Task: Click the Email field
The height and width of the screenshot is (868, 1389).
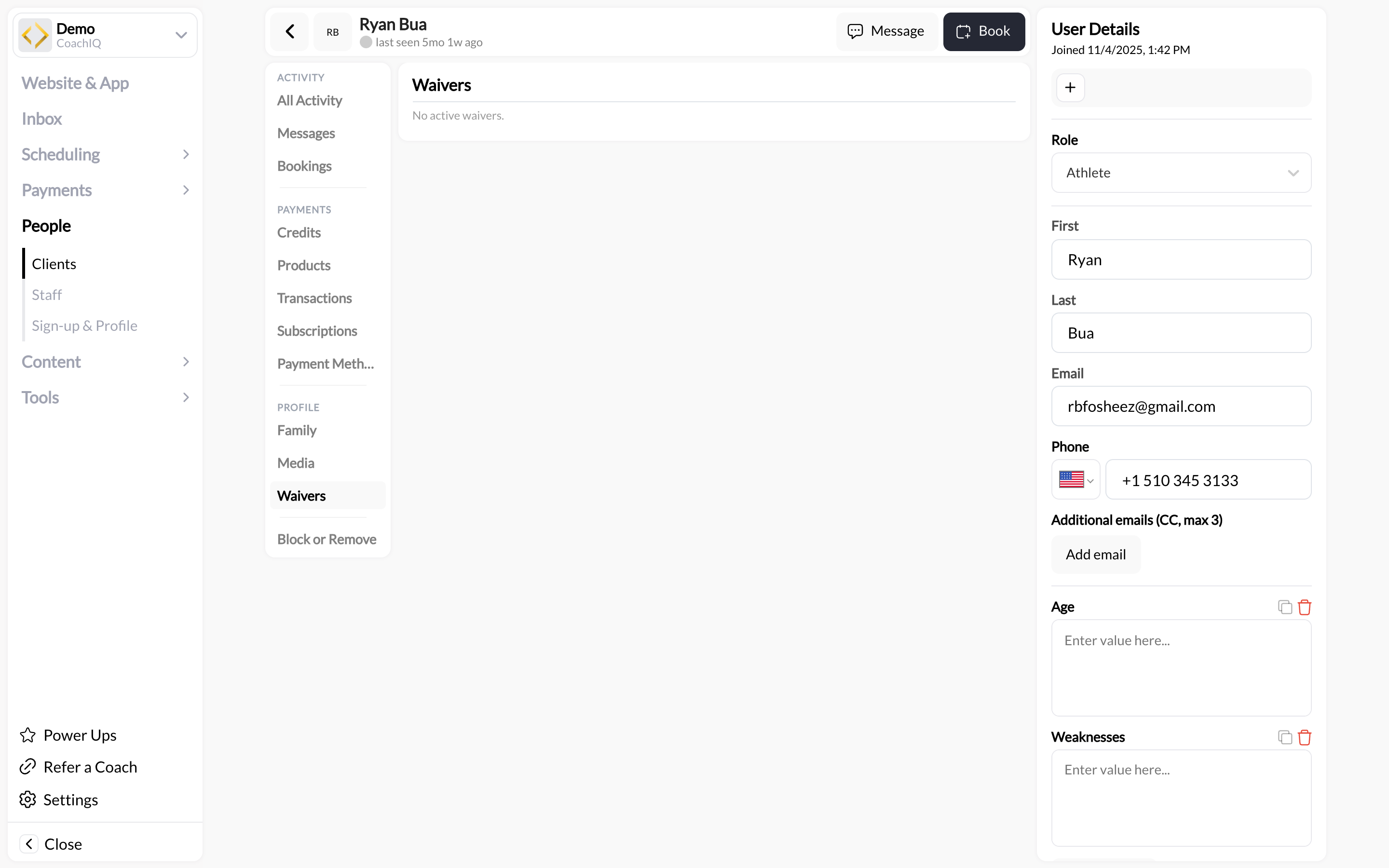Action: 1181,406
